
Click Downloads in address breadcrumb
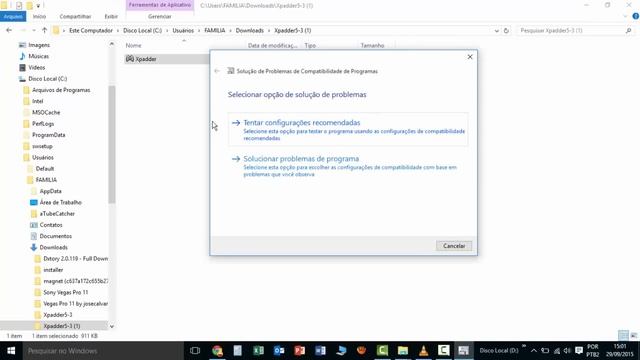click(x=249, y=31)
